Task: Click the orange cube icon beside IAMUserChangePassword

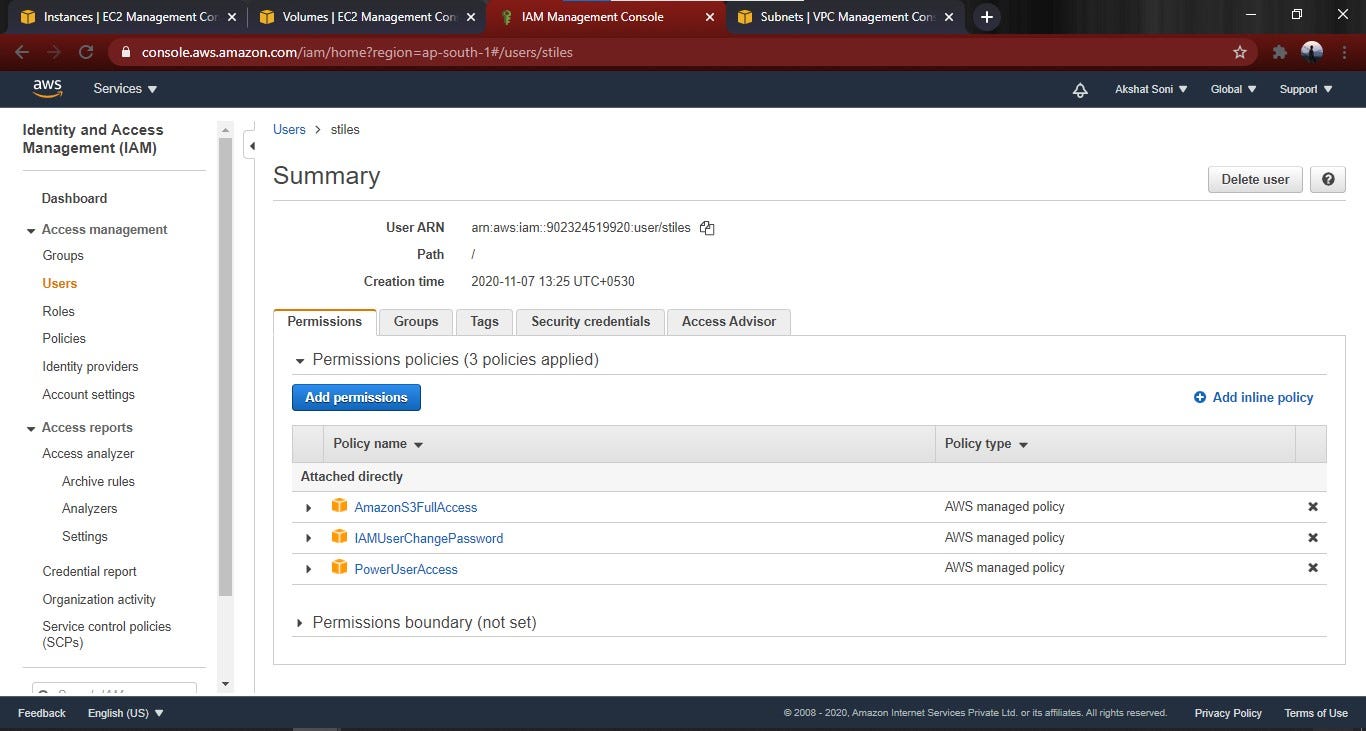Action: point(339,537)
